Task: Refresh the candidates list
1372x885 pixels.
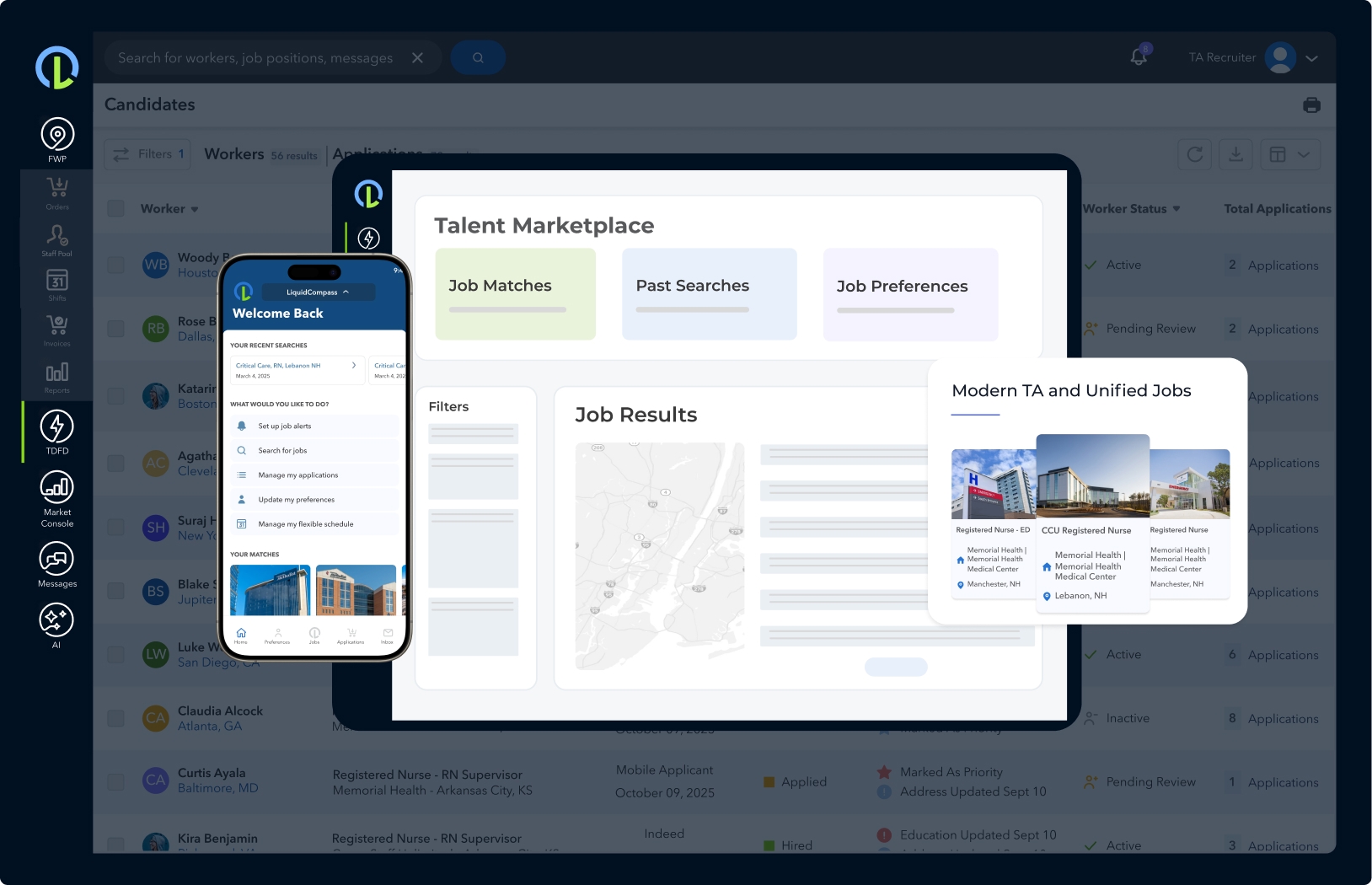Action: tap(1195, 154)
